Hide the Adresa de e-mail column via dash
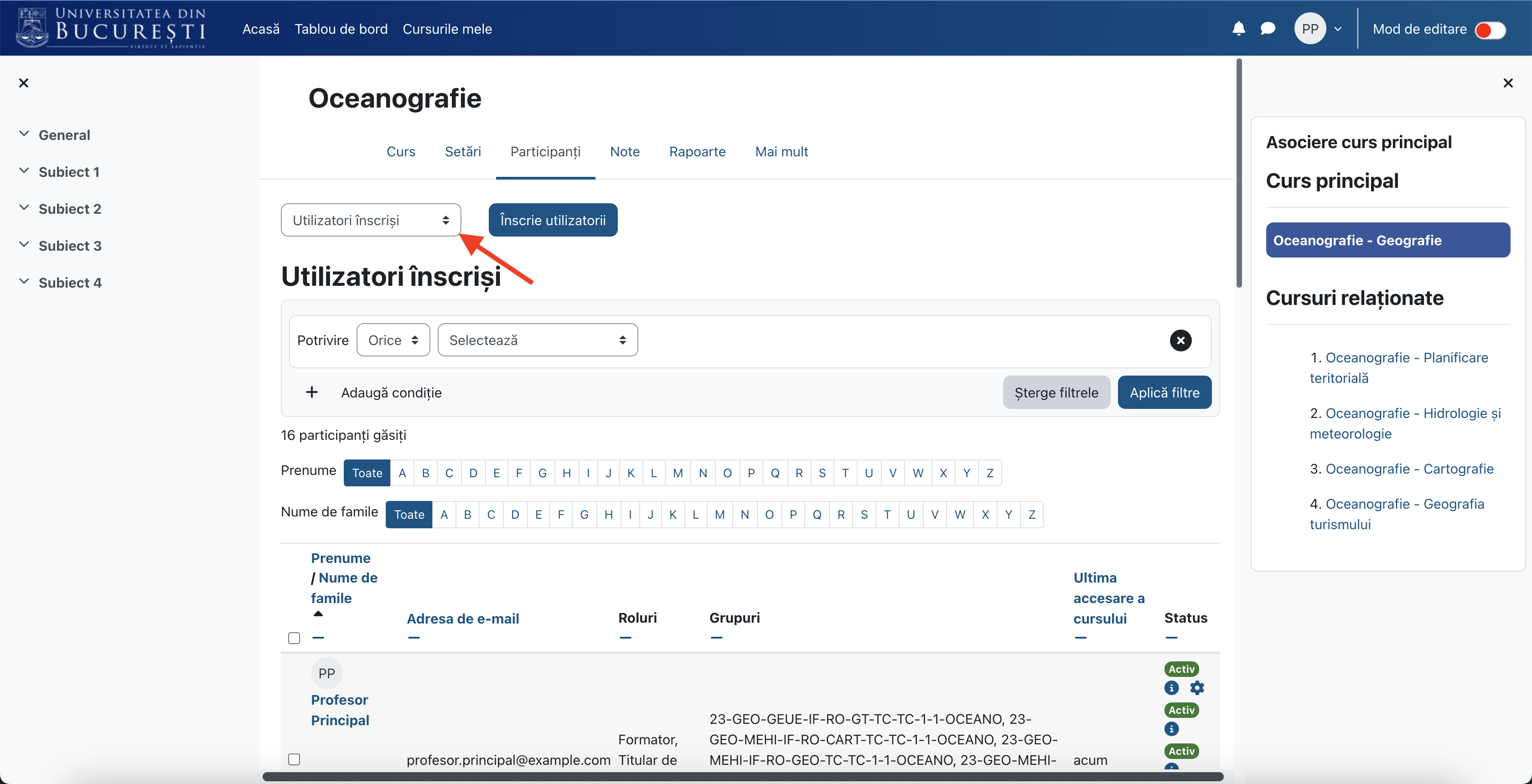 (414, 638)
